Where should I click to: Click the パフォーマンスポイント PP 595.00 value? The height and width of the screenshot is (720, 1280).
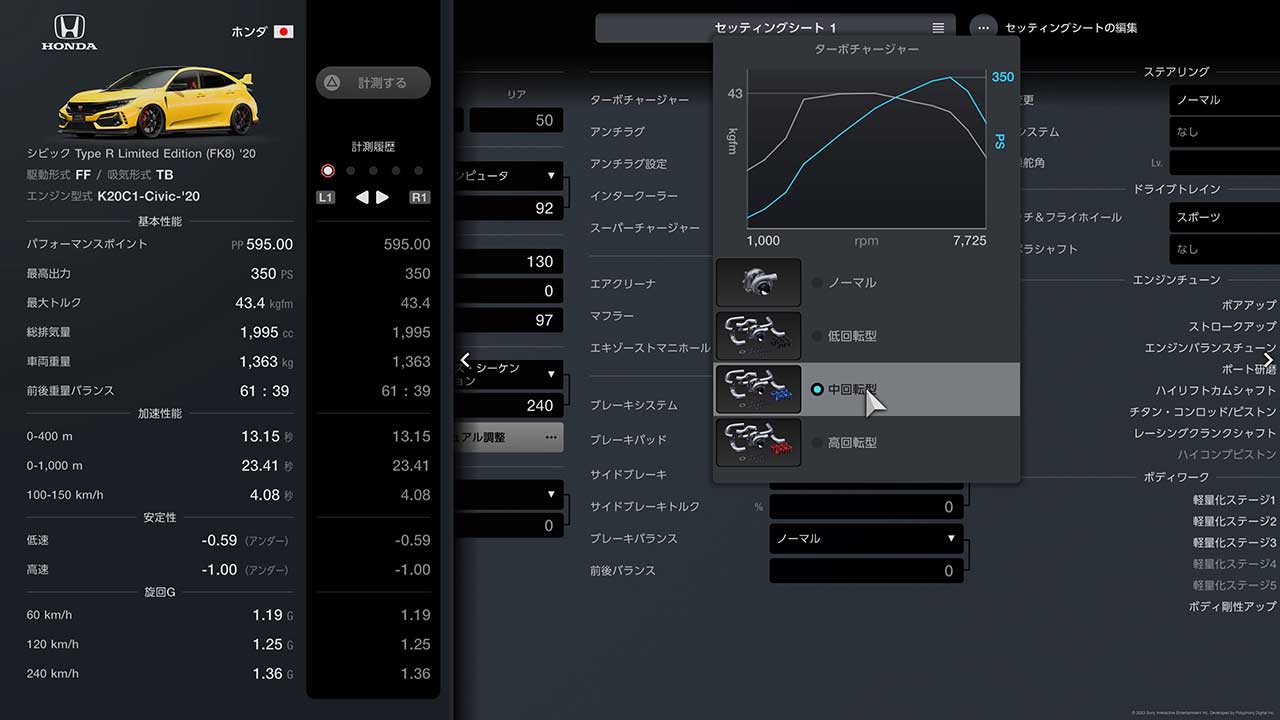coord(262,244)
